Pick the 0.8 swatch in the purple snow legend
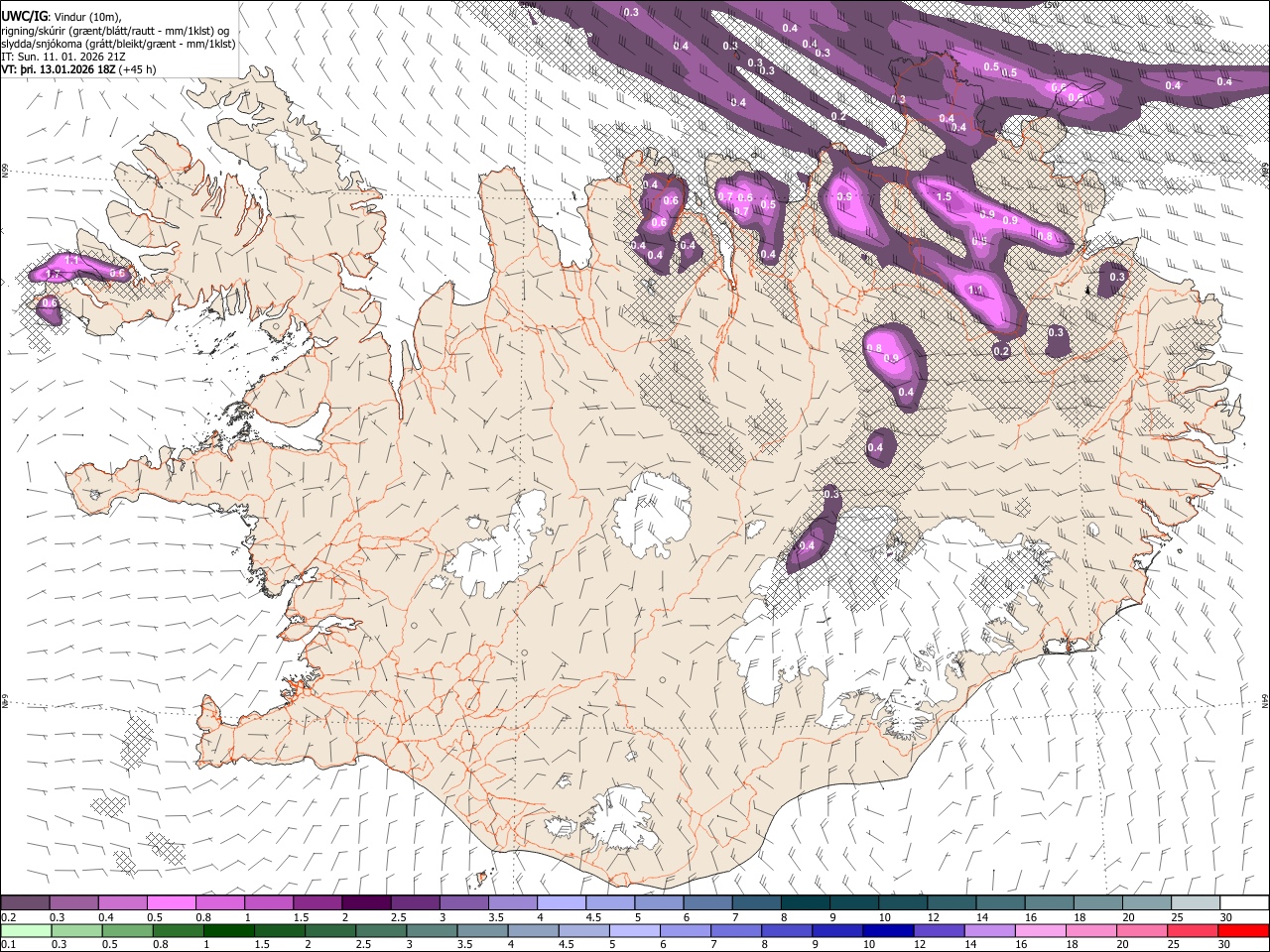The height and width of the screenshot is (952, 1270). tap(219, 903)
